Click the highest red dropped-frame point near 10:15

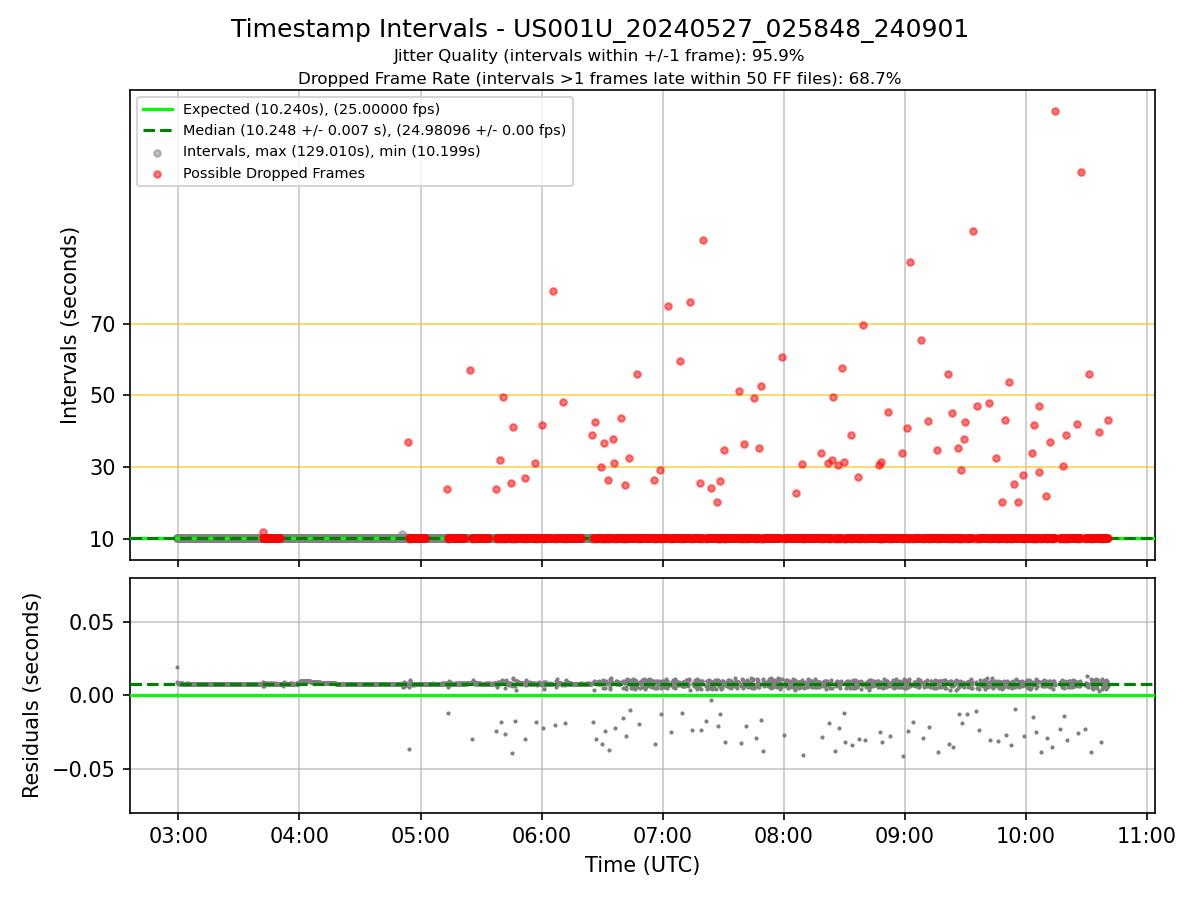tap(1055, 111)
